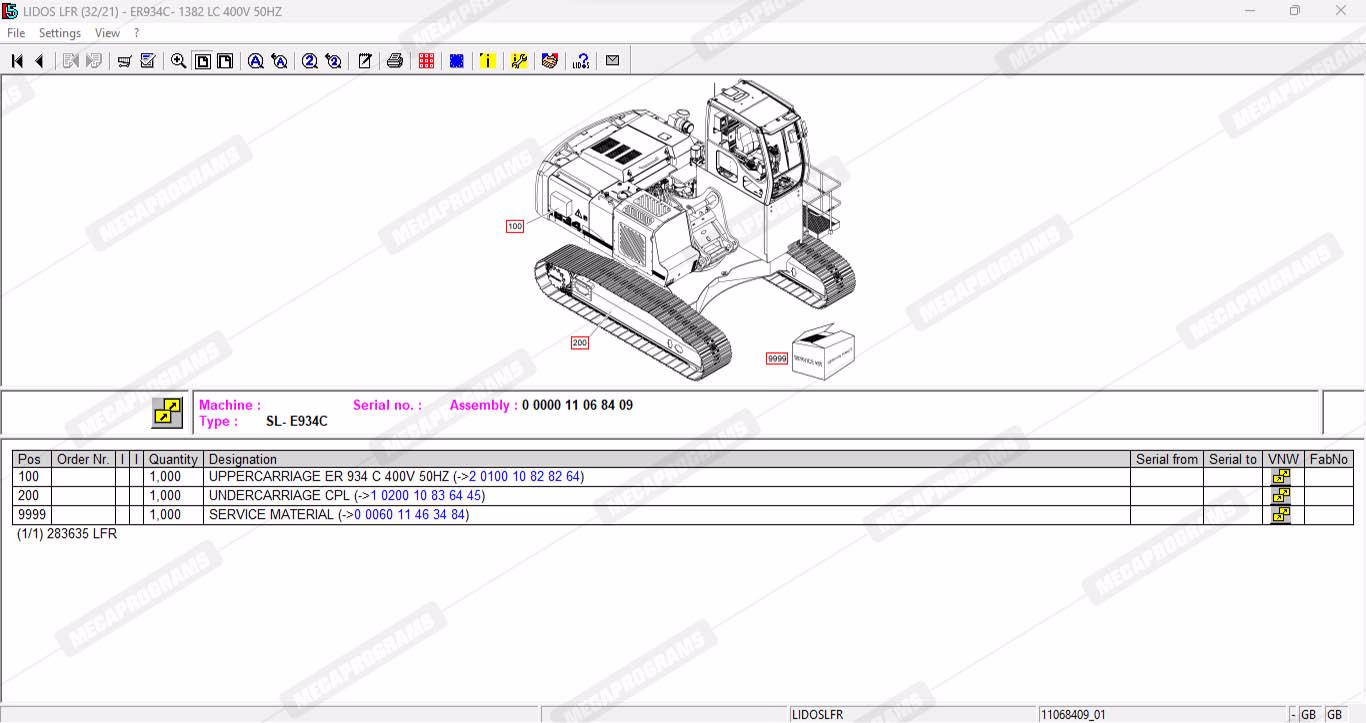Click the handshake icon

click(x=549, y=61)
